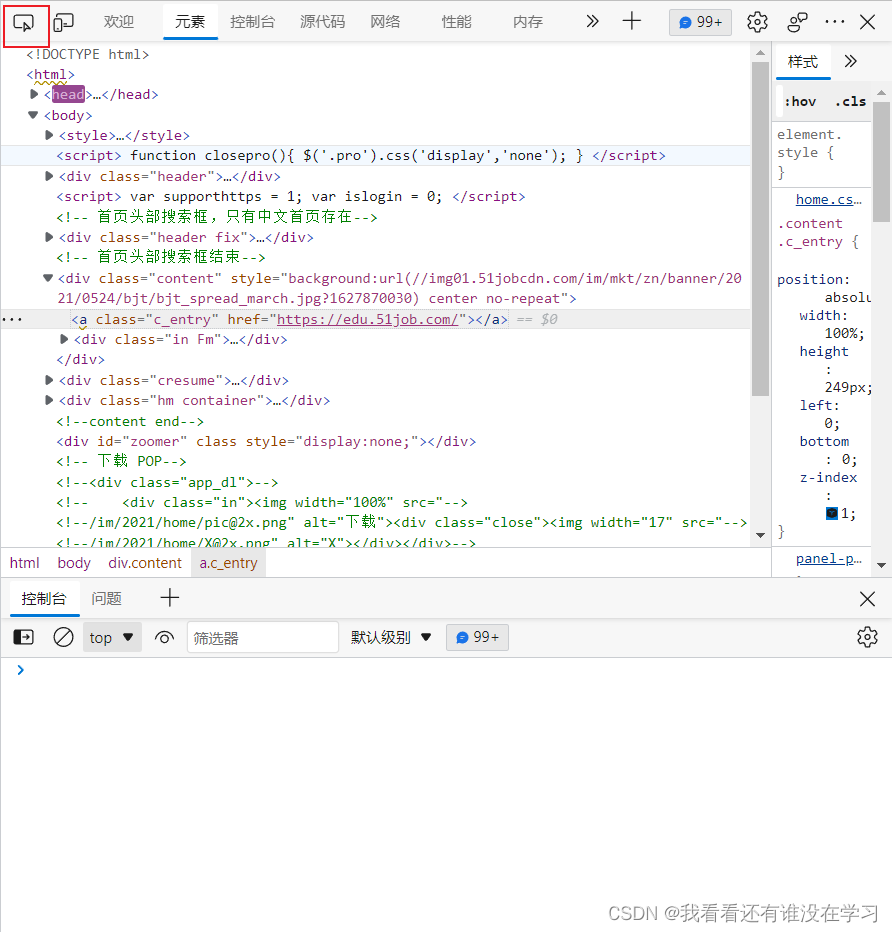This screenshot has width=892, height=932.
Task: Add a new tool tab with plus
Action: tap(632, 21)
